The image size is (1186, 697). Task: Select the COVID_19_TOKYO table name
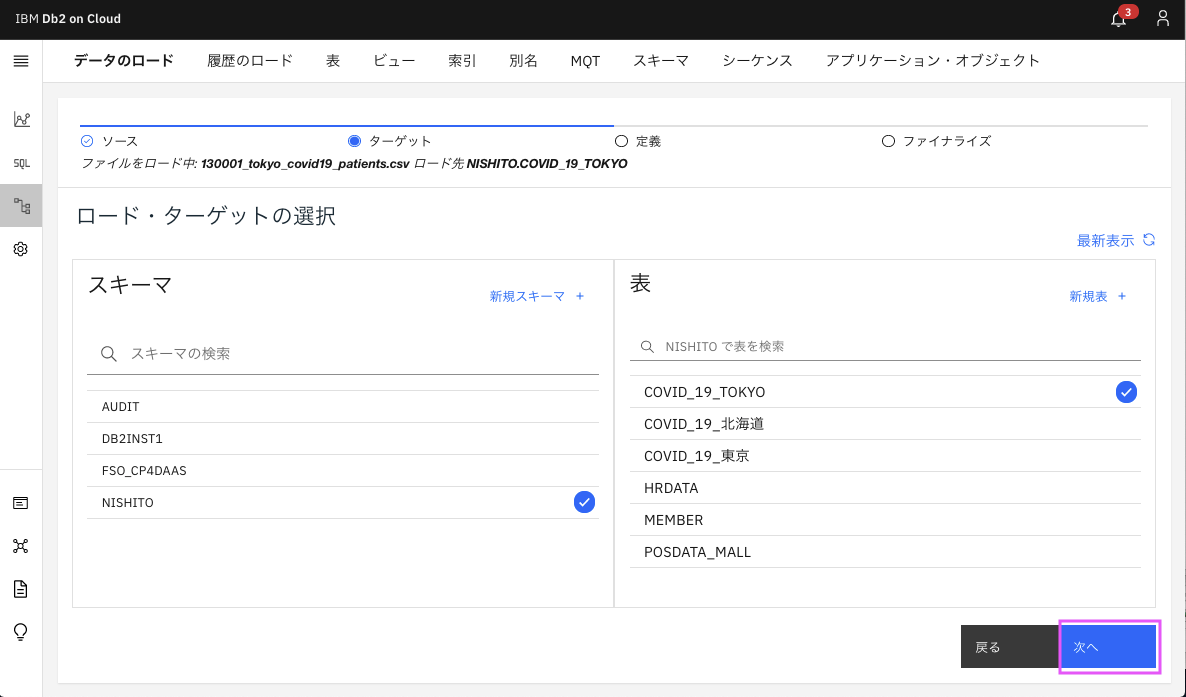[x=704, y=392]
